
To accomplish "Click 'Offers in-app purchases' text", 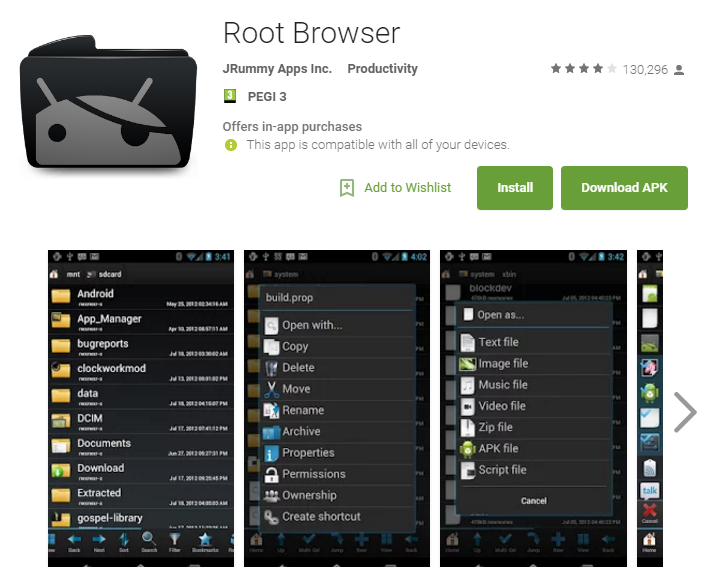I will (x=292, y=127).
